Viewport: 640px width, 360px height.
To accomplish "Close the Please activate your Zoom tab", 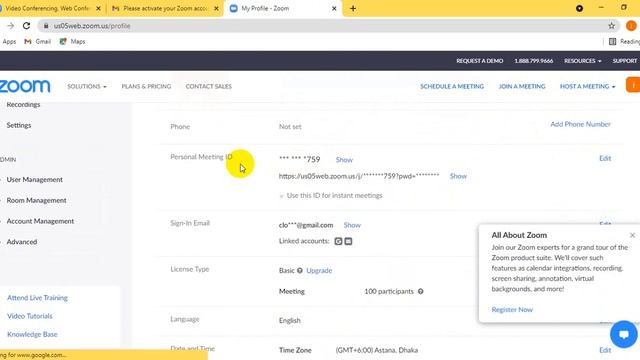I will click(216, 8).
